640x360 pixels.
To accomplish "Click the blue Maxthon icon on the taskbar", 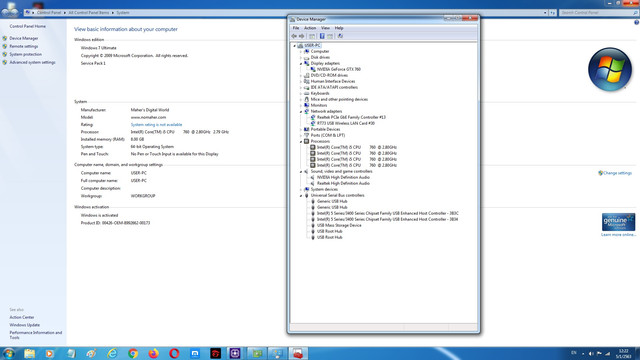I will coord(195,353).
